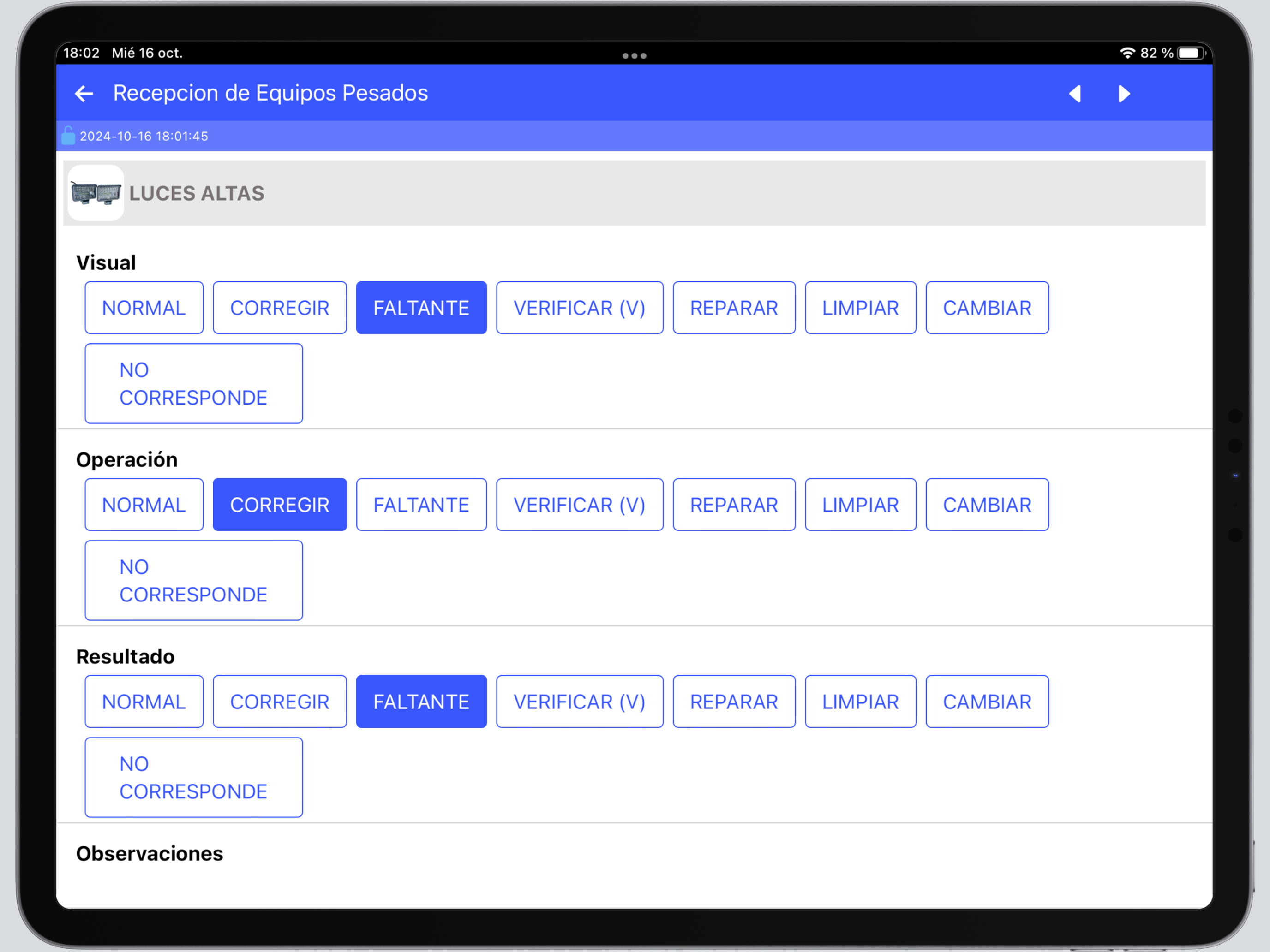Choose VERIFICAR (V) under Resultado
Screen dimensions: 1270x952
(x=580, y=701)
